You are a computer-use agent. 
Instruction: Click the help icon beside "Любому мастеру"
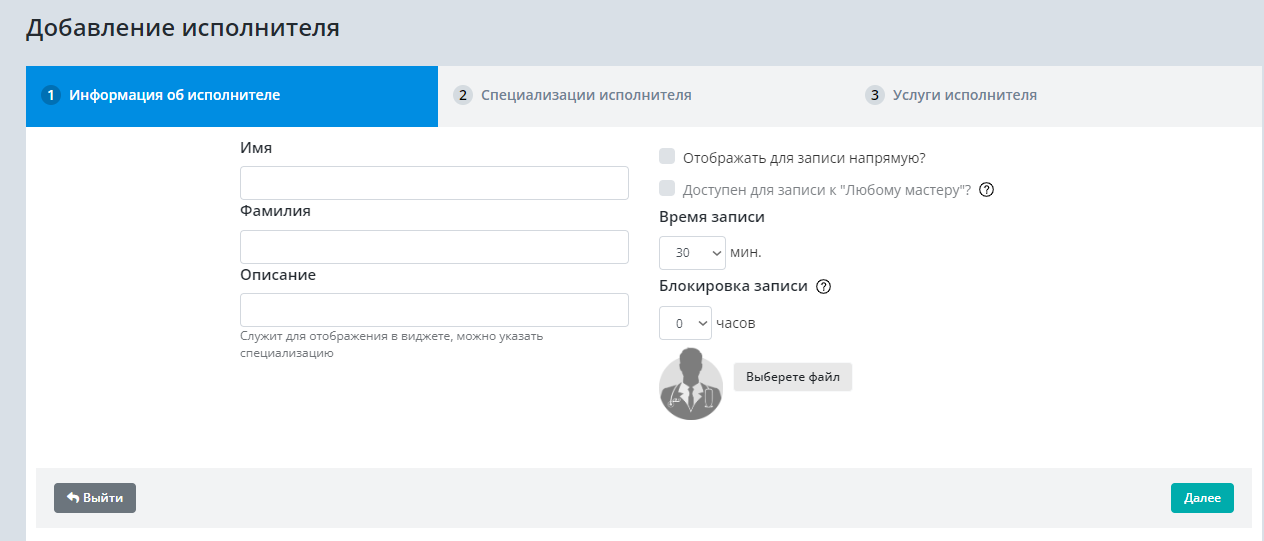[986, 190]
